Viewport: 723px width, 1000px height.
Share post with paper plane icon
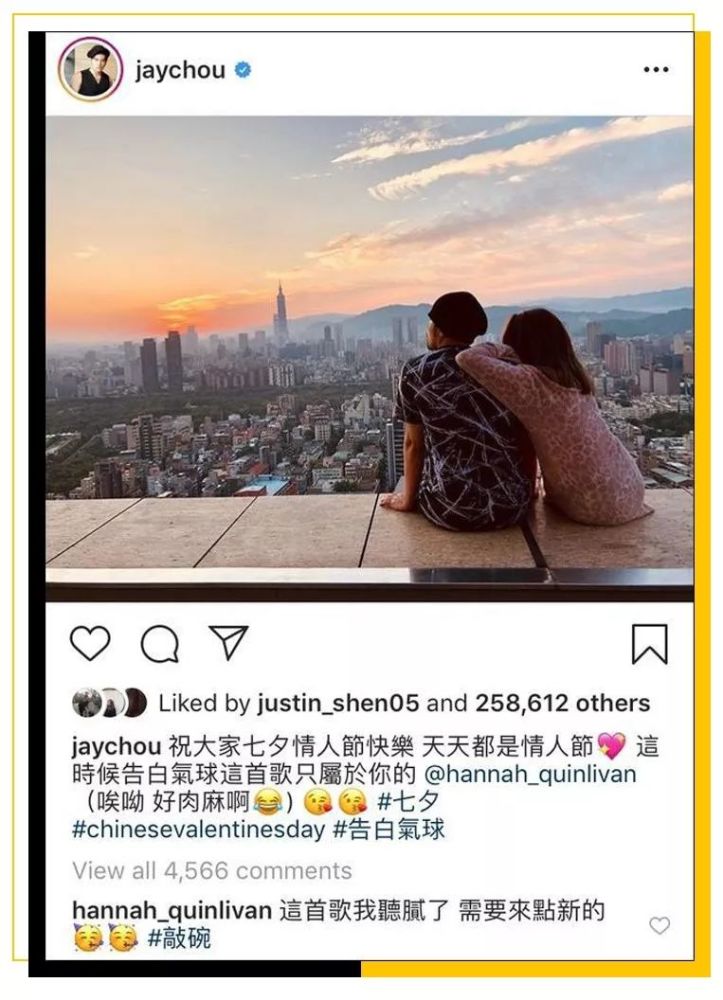(x=228, y=642)
